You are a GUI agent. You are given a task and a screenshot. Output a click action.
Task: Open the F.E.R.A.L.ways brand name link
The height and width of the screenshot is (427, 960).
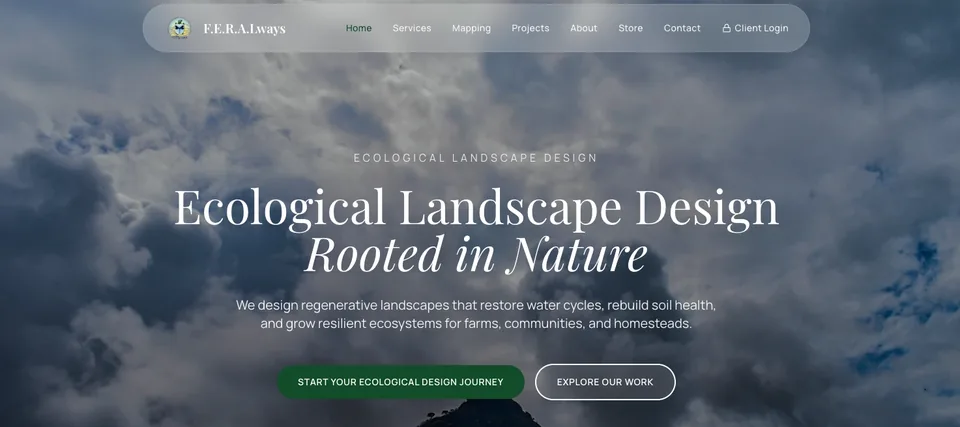tap(244, 29)
